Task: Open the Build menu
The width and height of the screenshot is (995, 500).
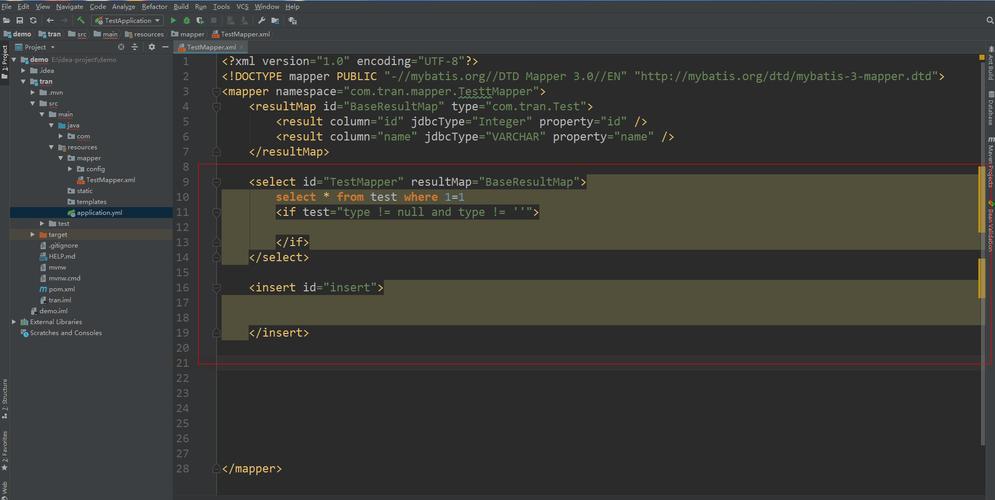Action: (181, 6)
